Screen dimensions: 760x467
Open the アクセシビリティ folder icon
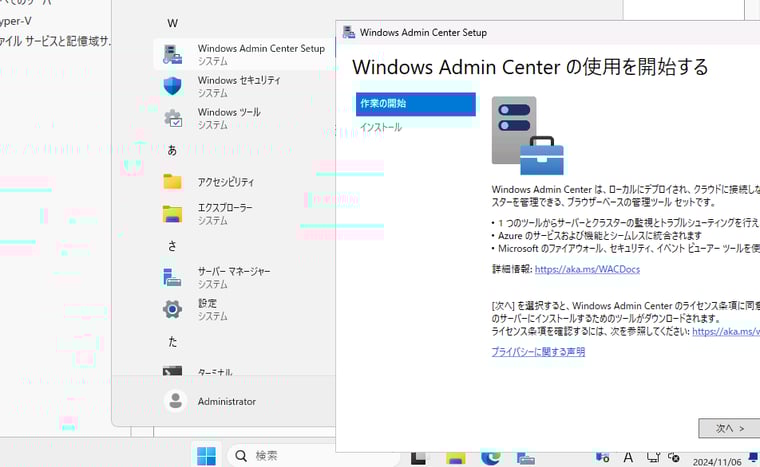point(172,181)
